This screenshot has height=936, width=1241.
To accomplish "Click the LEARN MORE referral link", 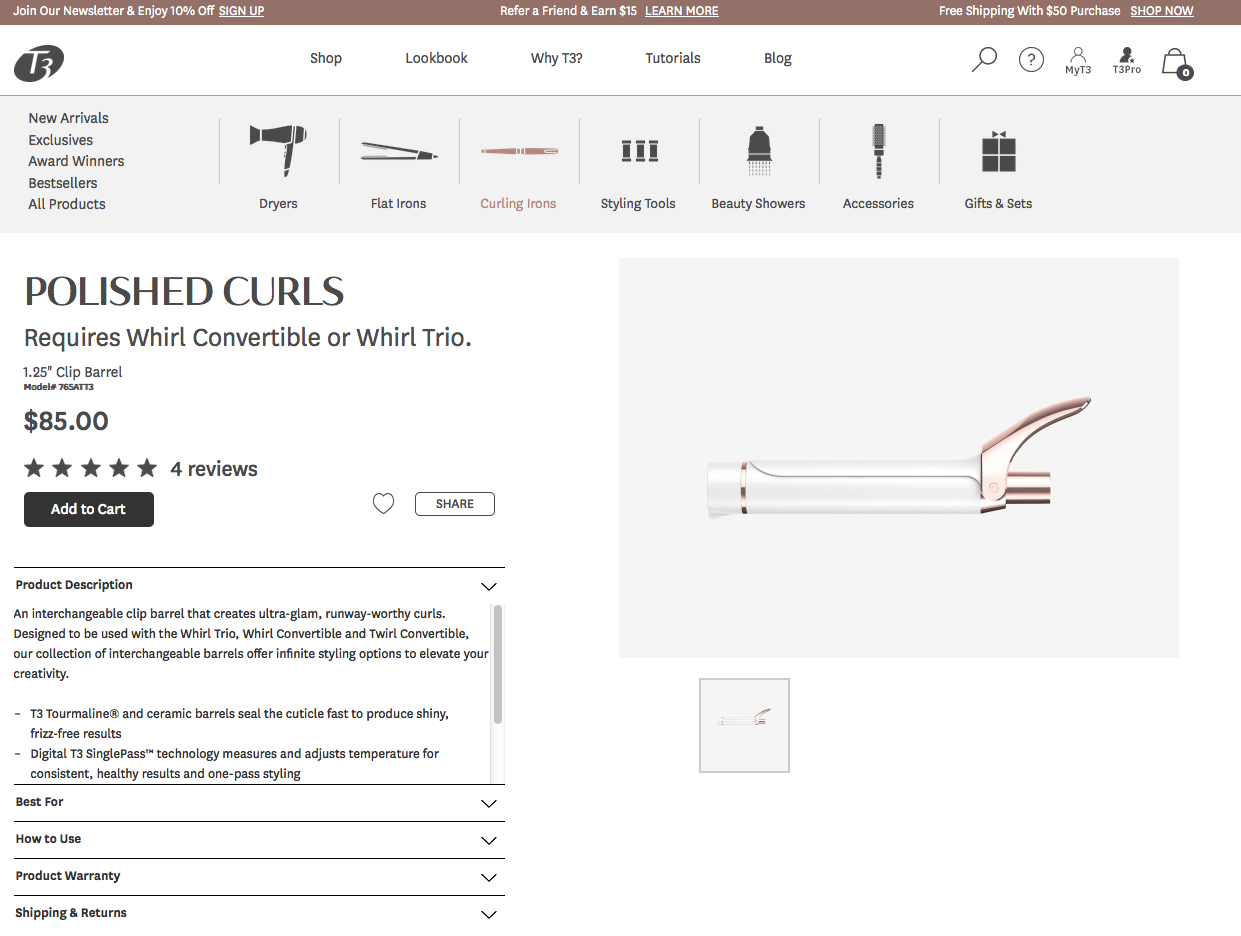I will pyautogui.click(x=682, y=11).
